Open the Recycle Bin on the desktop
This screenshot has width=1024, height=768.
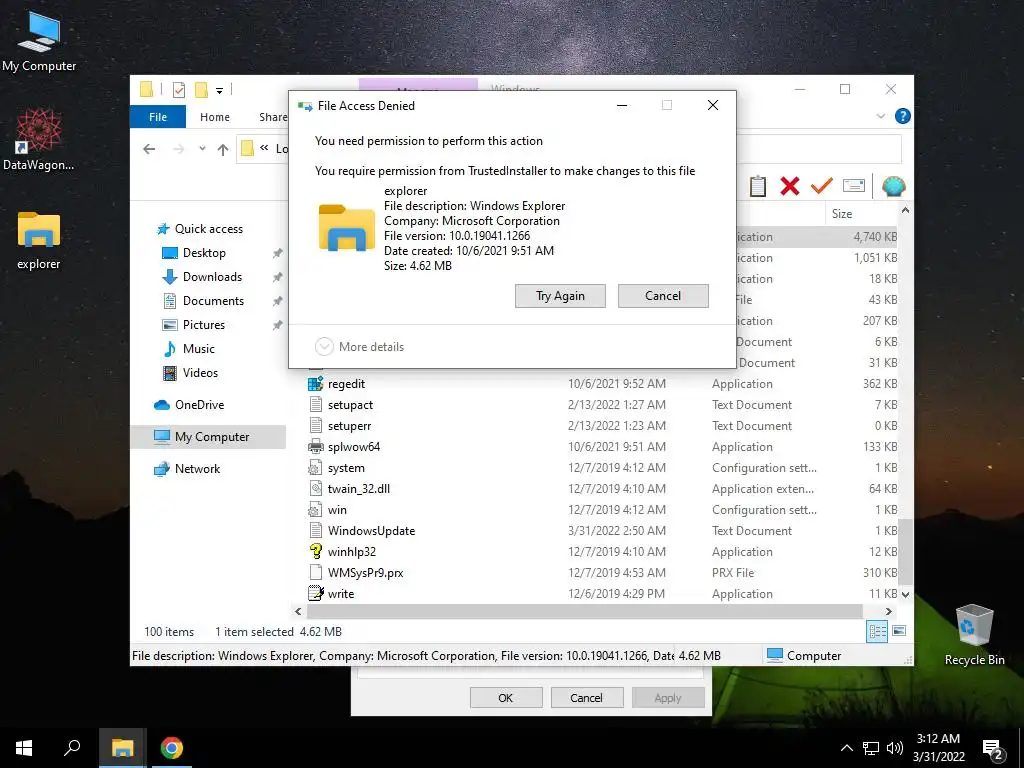[974, 635]
